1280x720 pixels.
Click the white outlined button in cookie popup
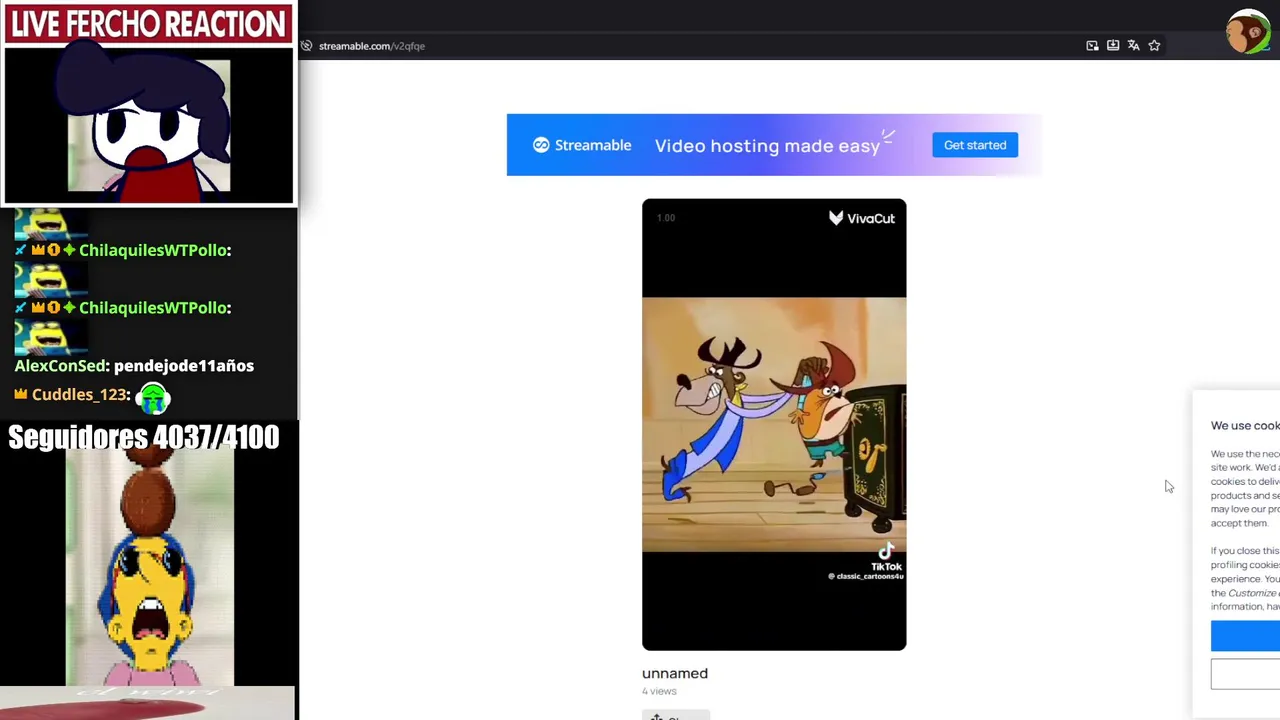click(x=1245, y=674)
